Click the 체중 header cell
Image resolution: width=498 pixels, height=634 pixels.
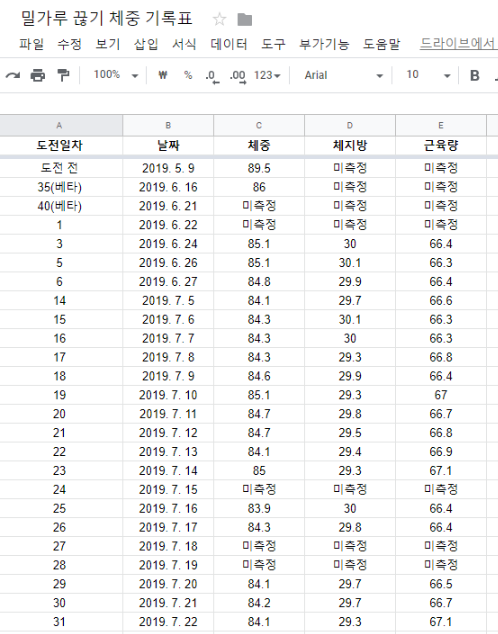click(259, 146)
